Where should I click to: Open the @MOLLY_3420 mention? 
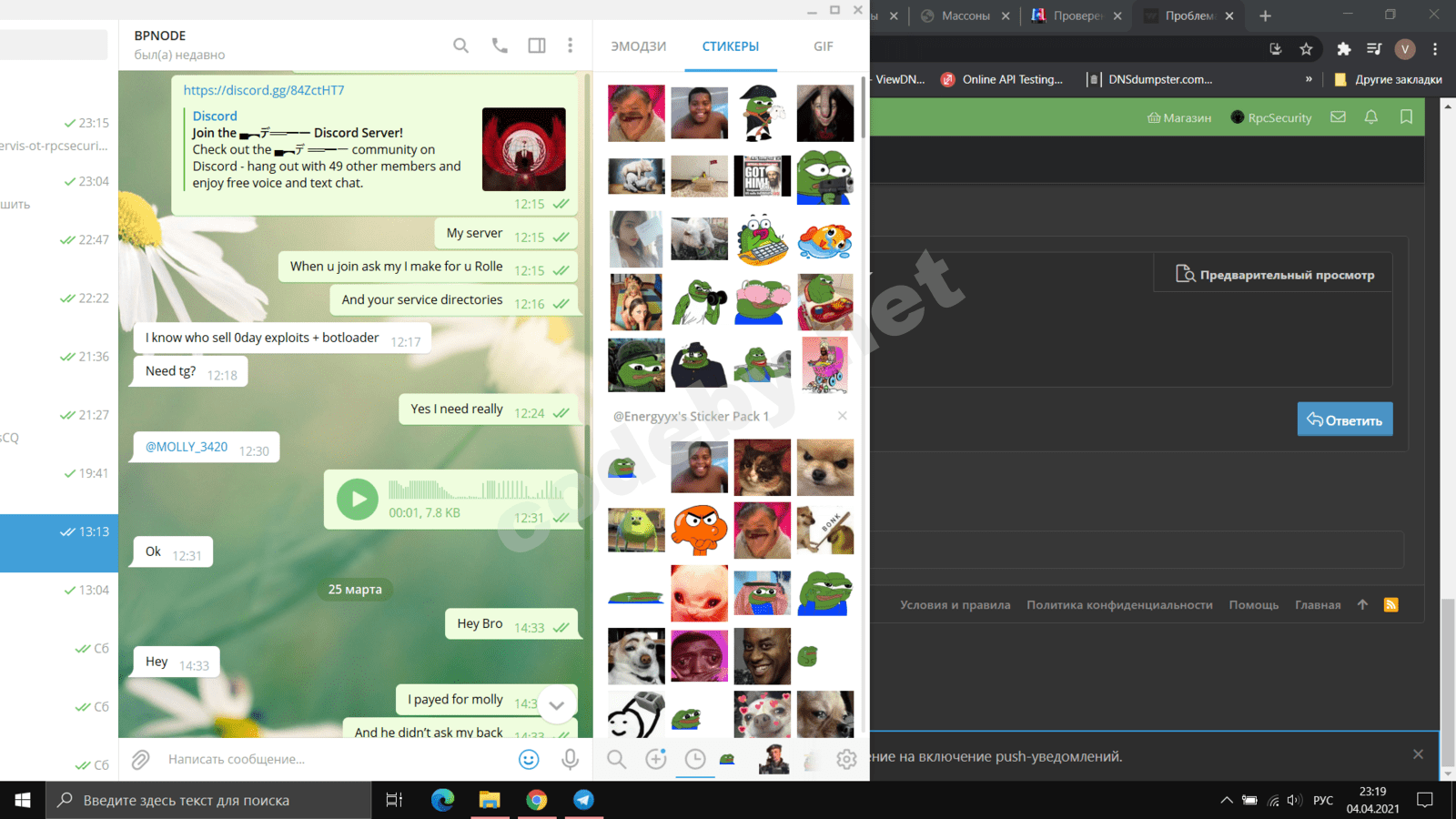187,447
